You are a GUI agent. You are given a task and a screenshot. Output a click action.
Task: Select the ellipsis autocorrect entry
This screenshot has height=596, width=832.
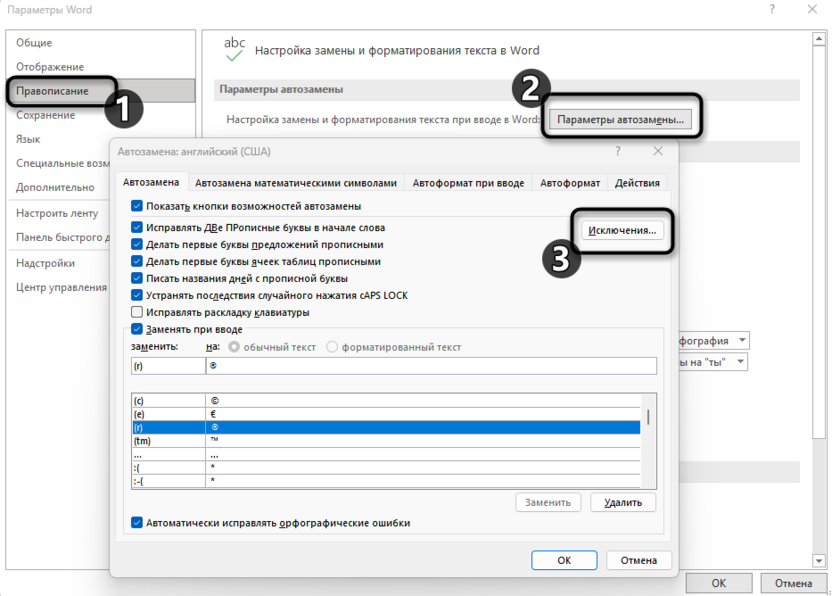click(x=386, y=454)
